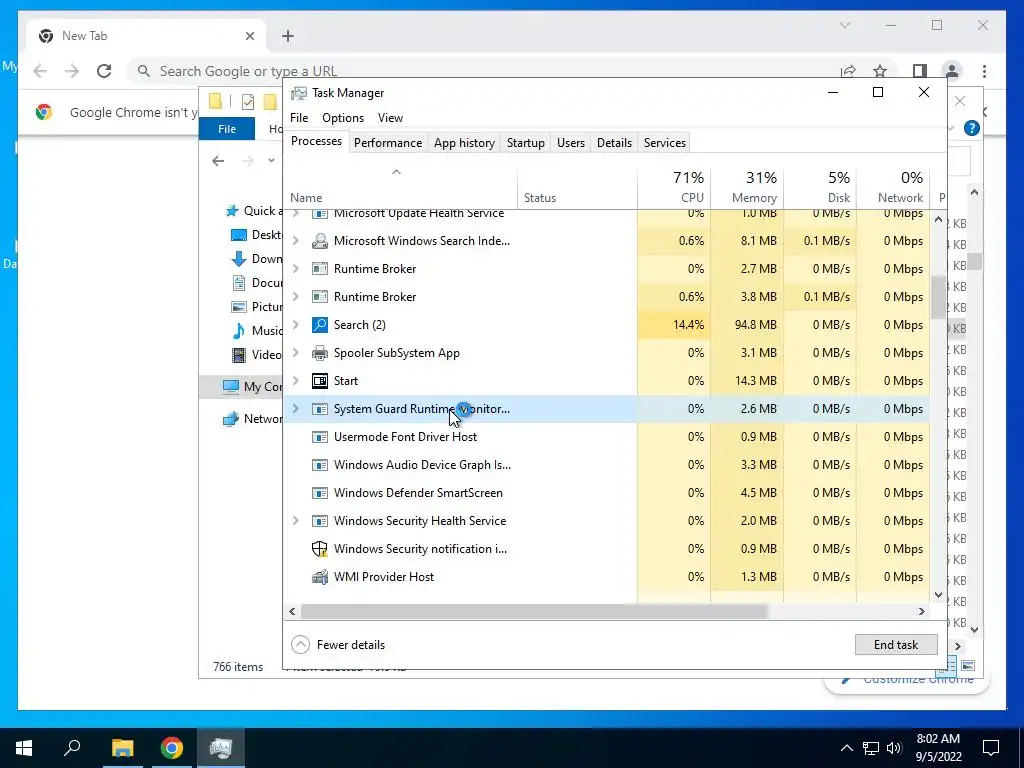Sort processes by CPU column
The height and width of the screenshot is (768, 1024).
click(674, 187)
